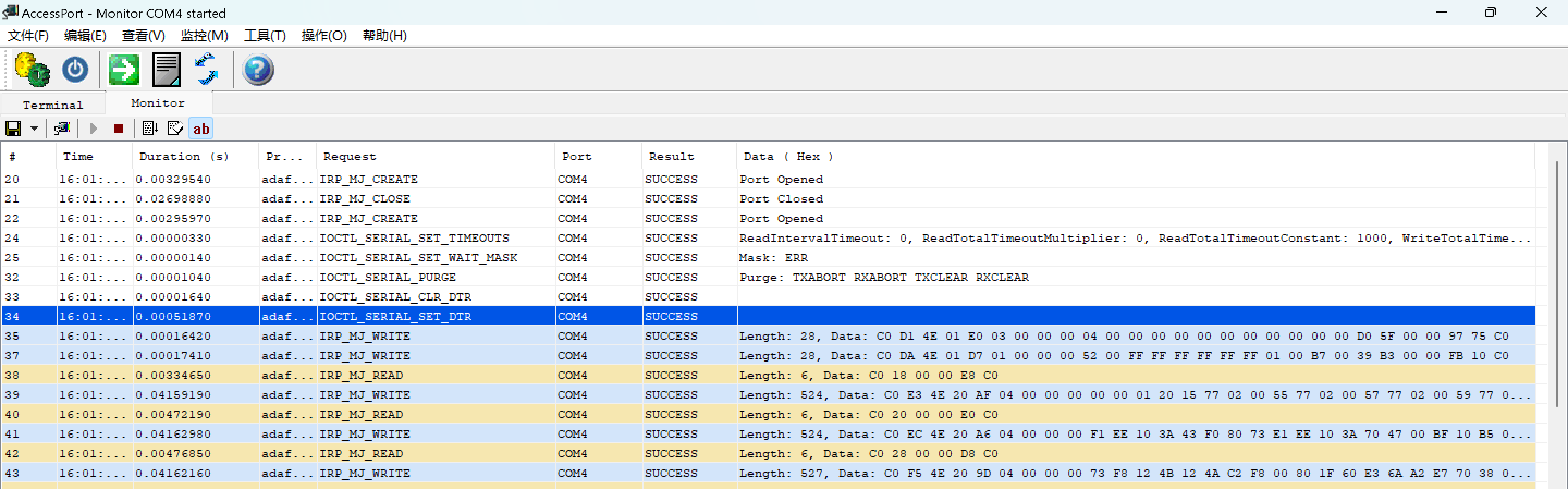Click the Result column header

(689, 156)
